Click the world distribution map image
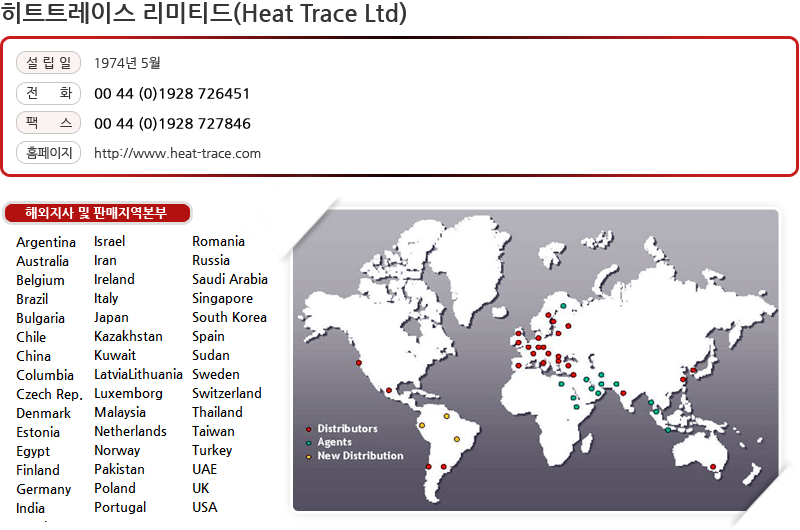Screen dimensions: 800x530 pyautogui.click(x=536, y=360)
